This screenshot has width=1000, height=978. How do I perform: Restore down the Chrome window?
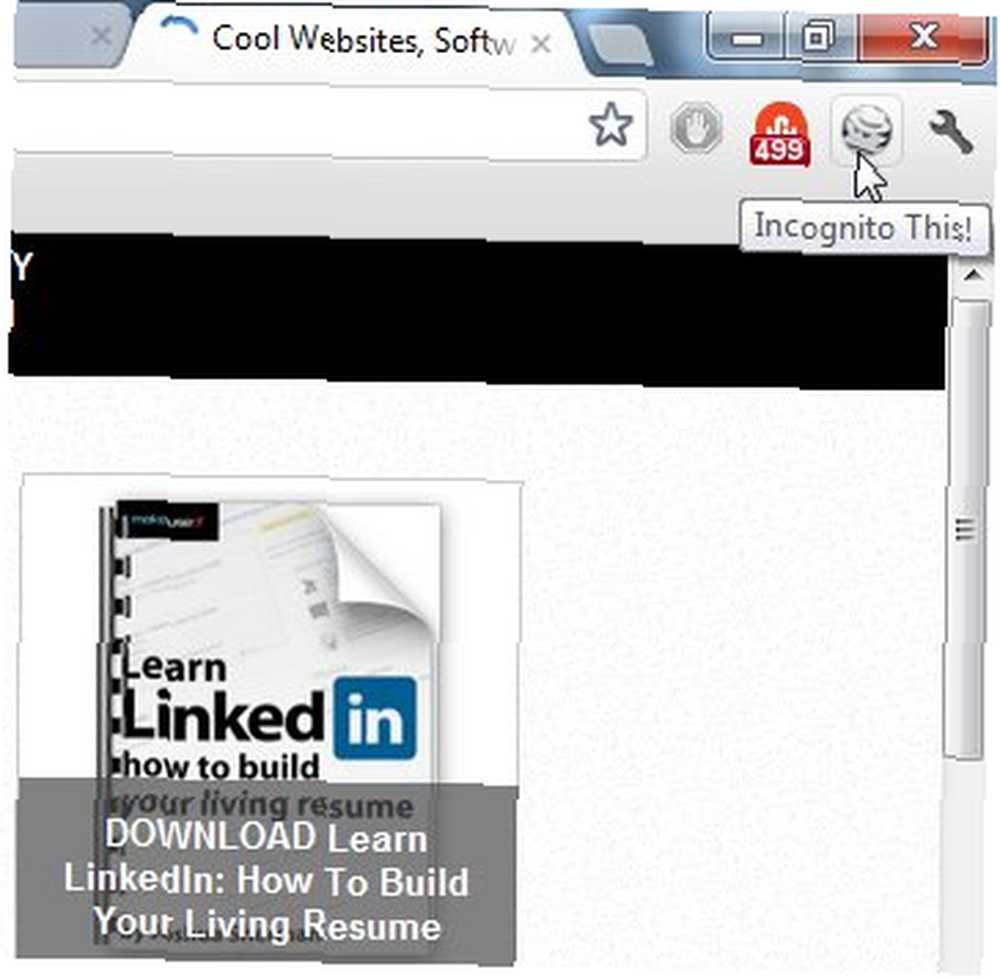[819, 37]
